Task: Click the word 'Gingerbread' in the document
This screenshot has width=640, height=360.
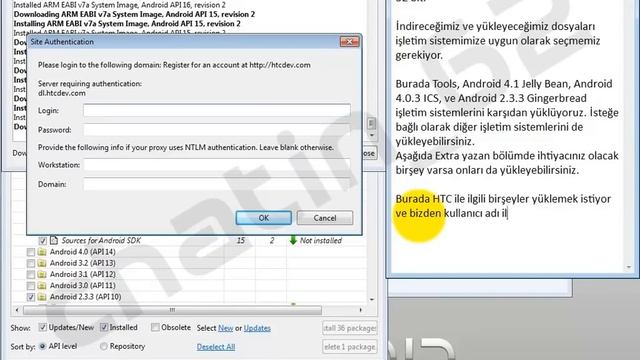Action: tap(556, 98)
